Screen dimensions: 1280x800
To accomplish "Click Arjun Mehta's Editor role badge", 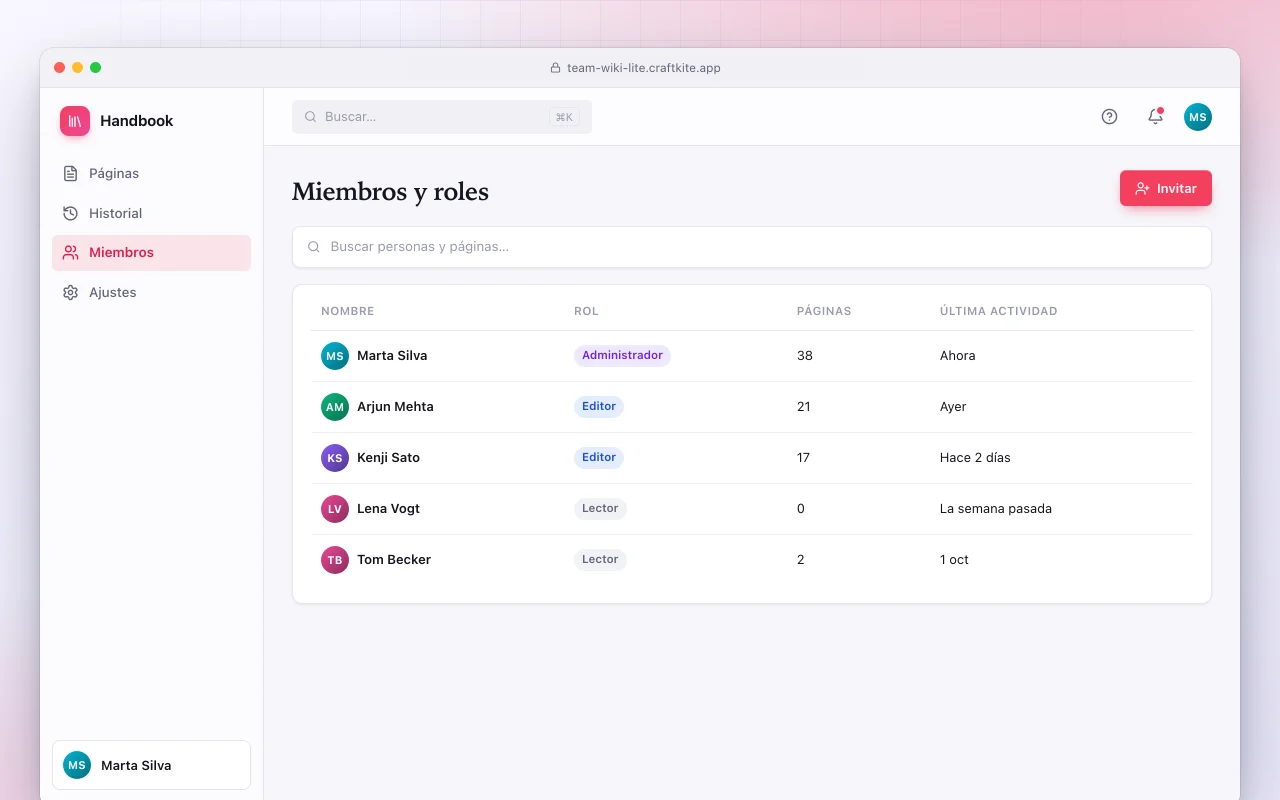I will [x=599, y=407].
